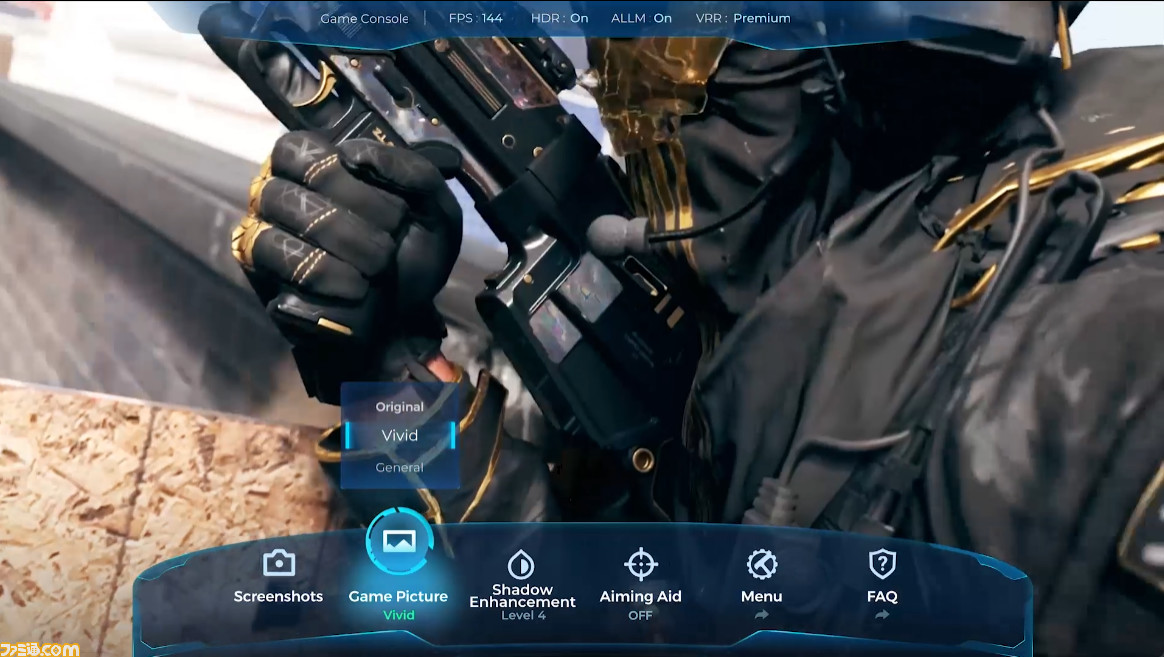Open Shadow Enhancement drop icon
This screenshot has width=1164, height=657.
(x=521, y=564)
